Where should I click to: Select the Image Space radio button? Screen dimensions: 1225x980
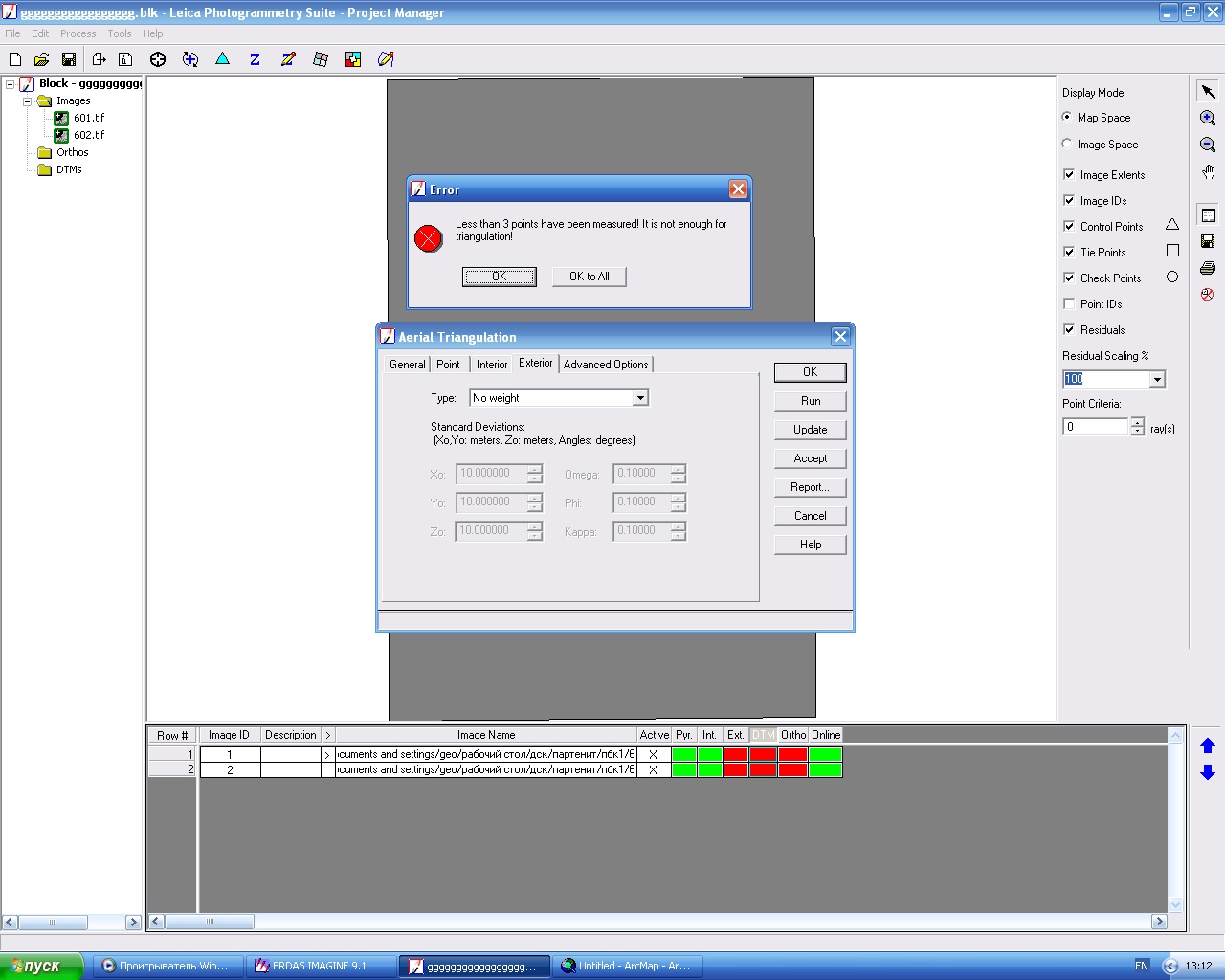point(1067,145)
